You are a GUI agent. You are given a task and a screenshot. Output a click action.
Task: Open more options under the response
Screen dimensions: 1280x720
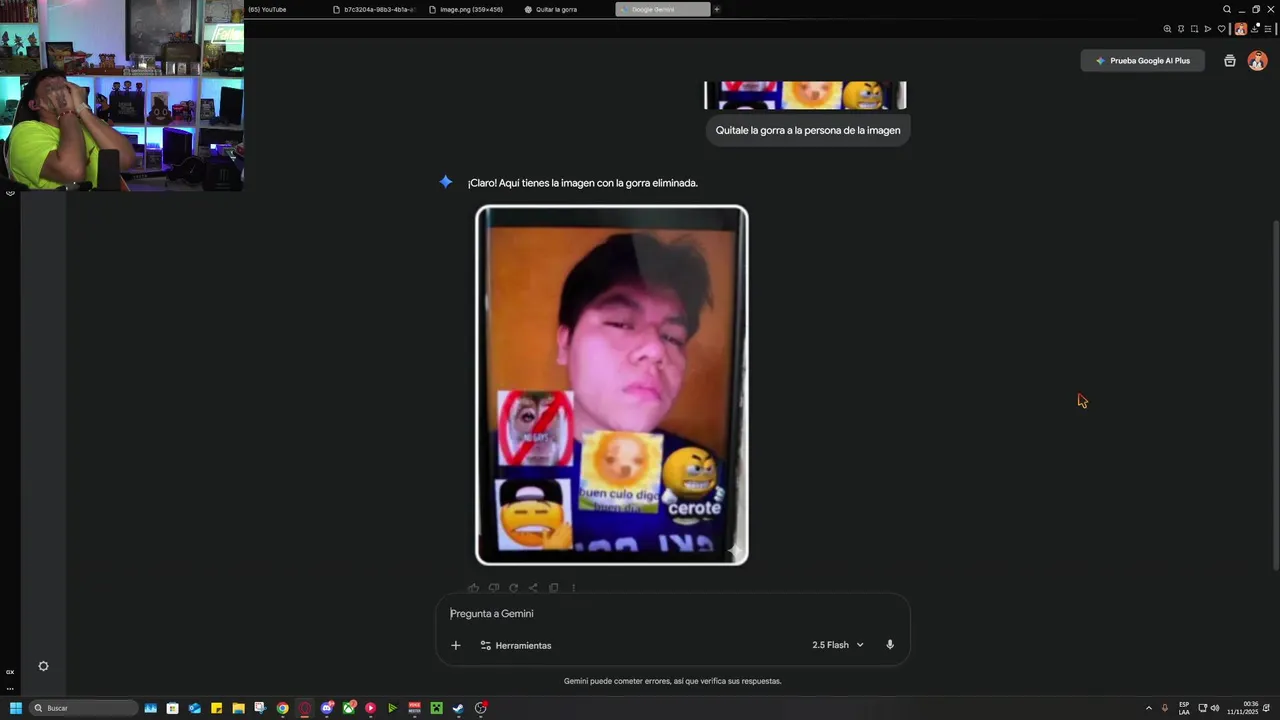tap(573, 588)
